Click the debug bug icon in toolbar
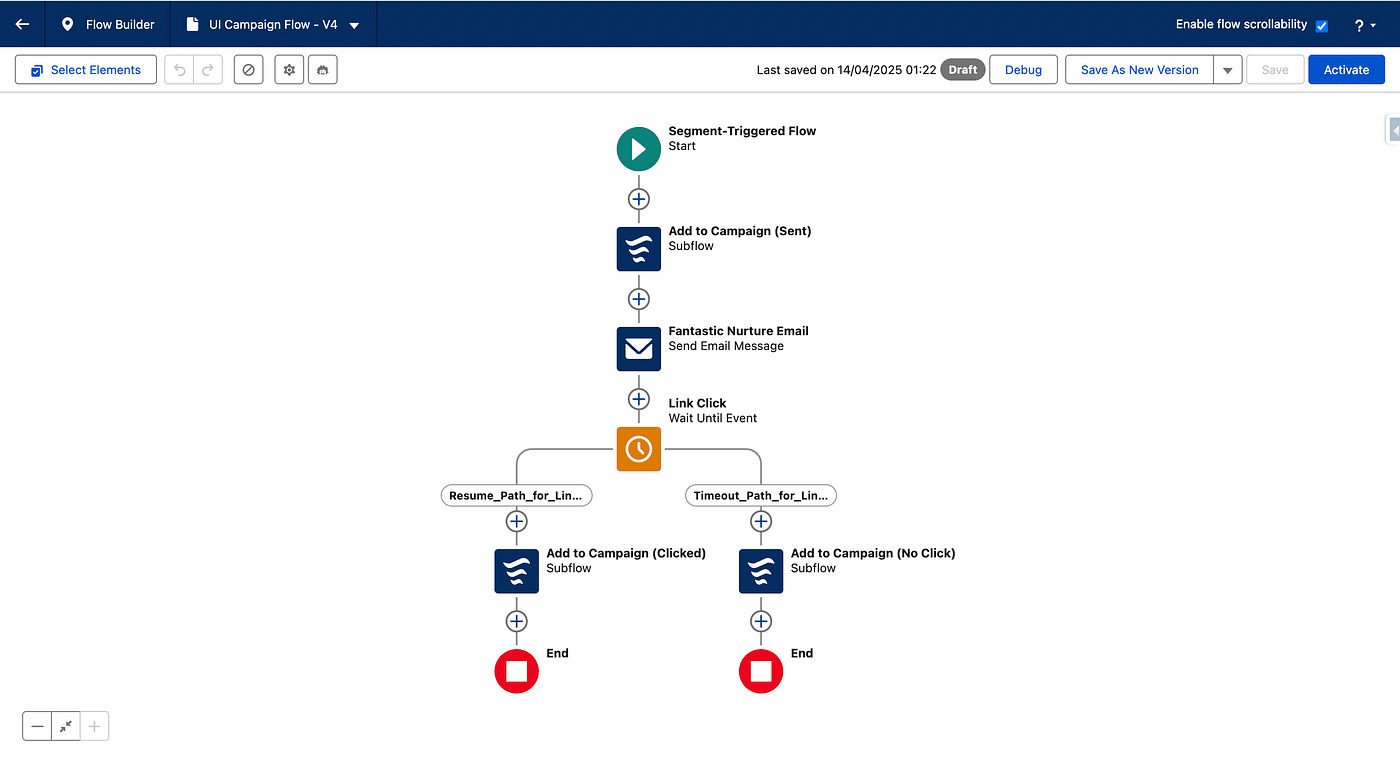 [x=323, y=70]
